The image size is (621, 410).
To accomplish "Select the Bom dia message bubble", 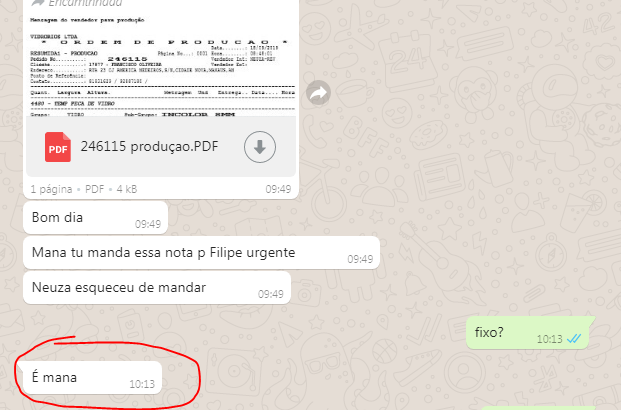I will pos(95,217).
